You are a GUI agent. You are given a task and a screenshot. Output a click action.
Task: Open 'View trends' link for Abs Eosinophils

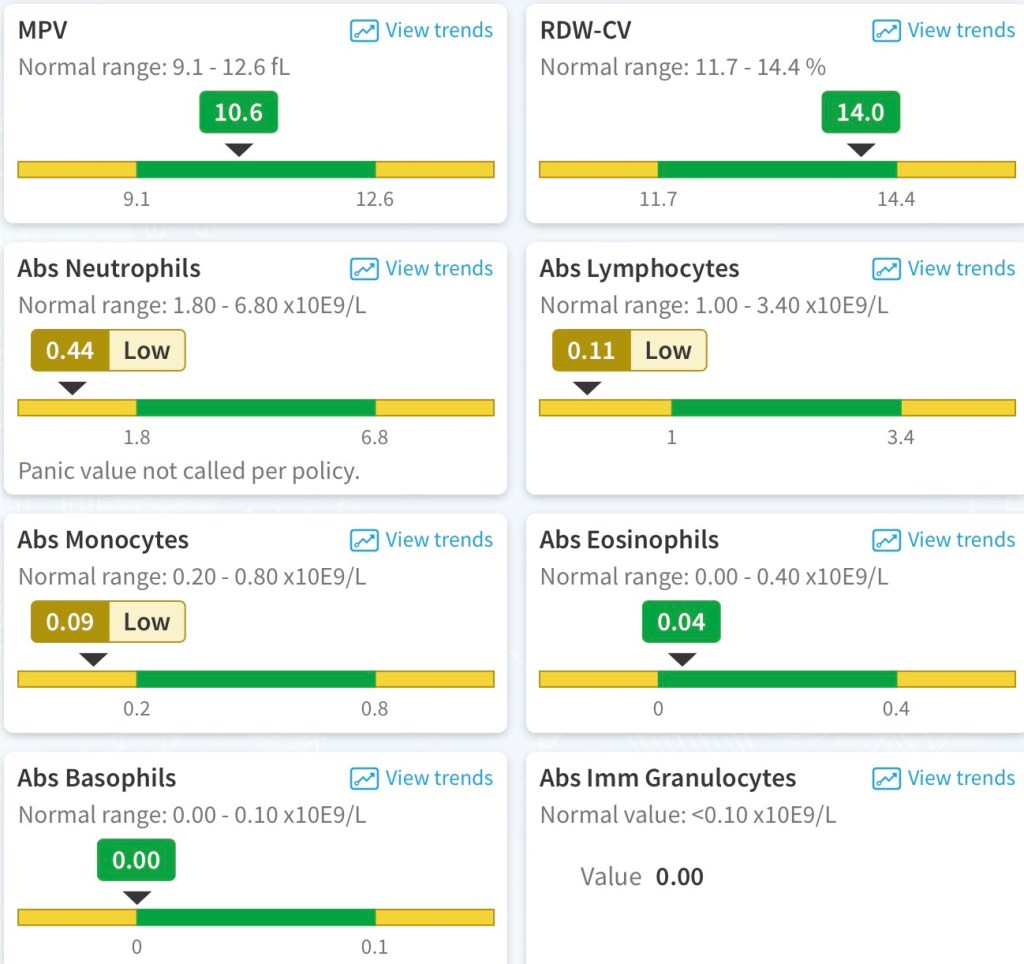(961, 540)
